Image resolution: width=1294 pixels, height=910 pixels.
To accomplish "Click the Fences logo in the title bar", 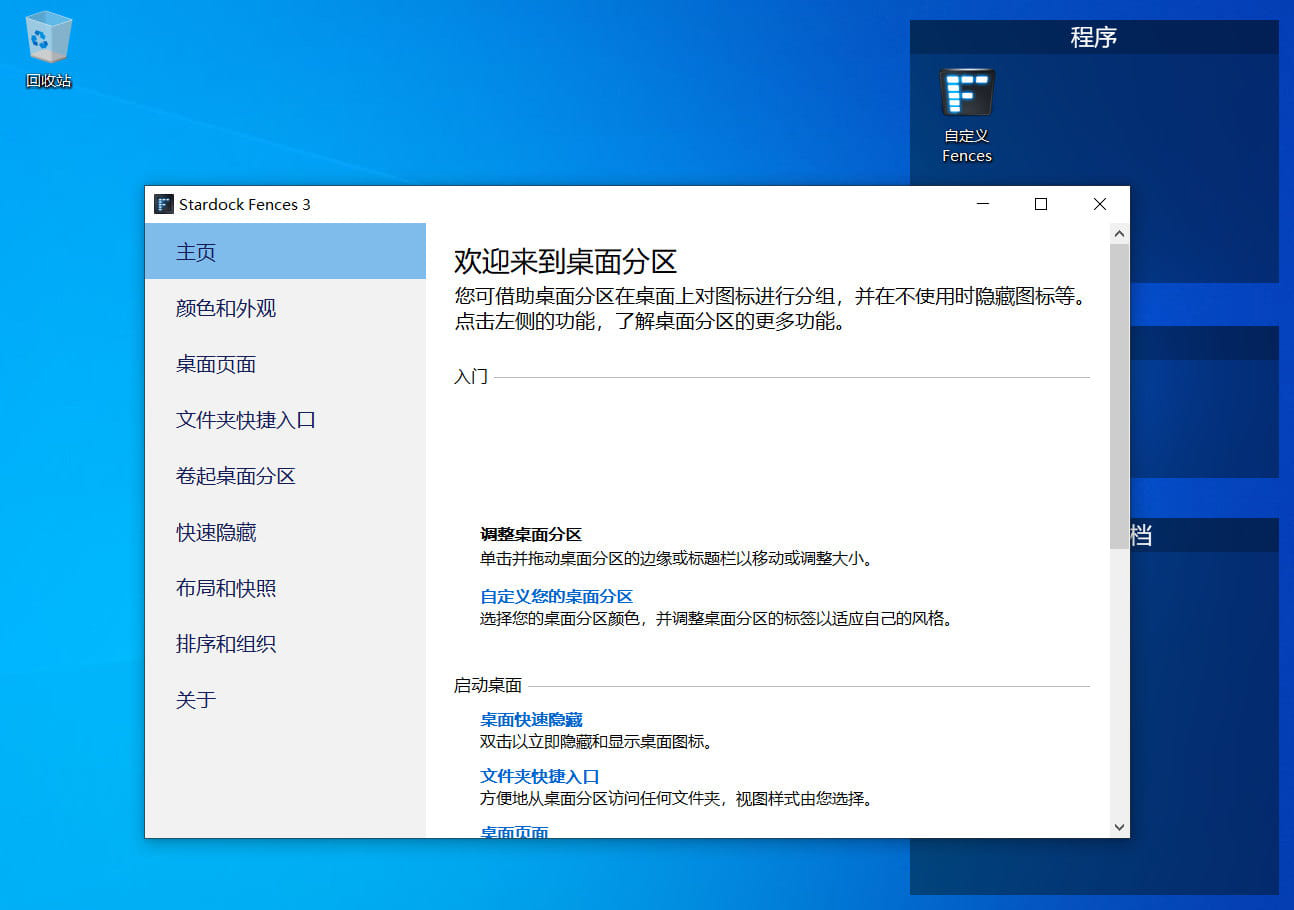I will click(163, 204).
